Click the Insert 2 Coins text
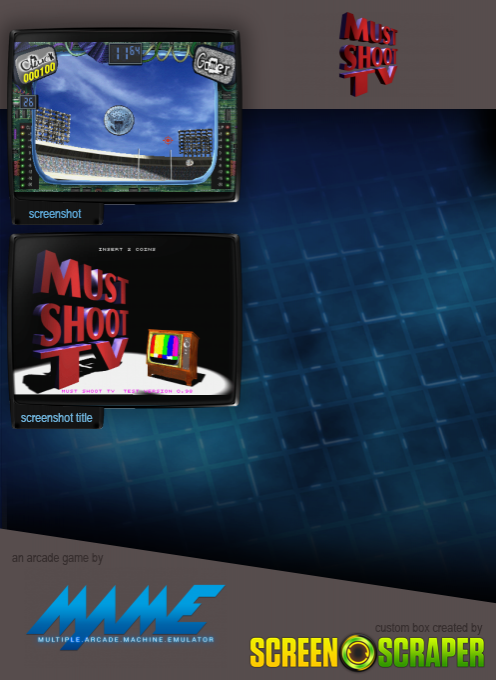The image size is (496, 680). (x=127, y=249)
